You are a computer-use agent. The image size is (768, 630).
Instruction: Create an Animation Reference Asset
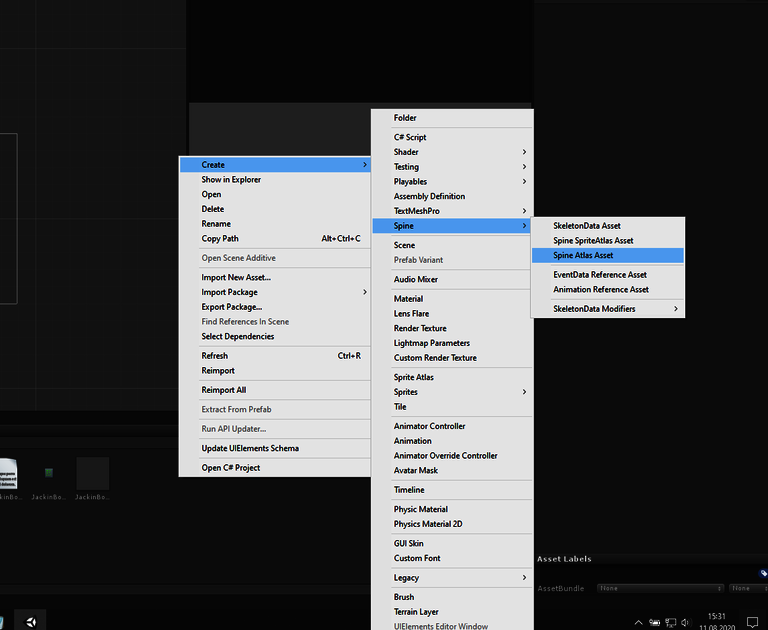[x=607, y=290]
